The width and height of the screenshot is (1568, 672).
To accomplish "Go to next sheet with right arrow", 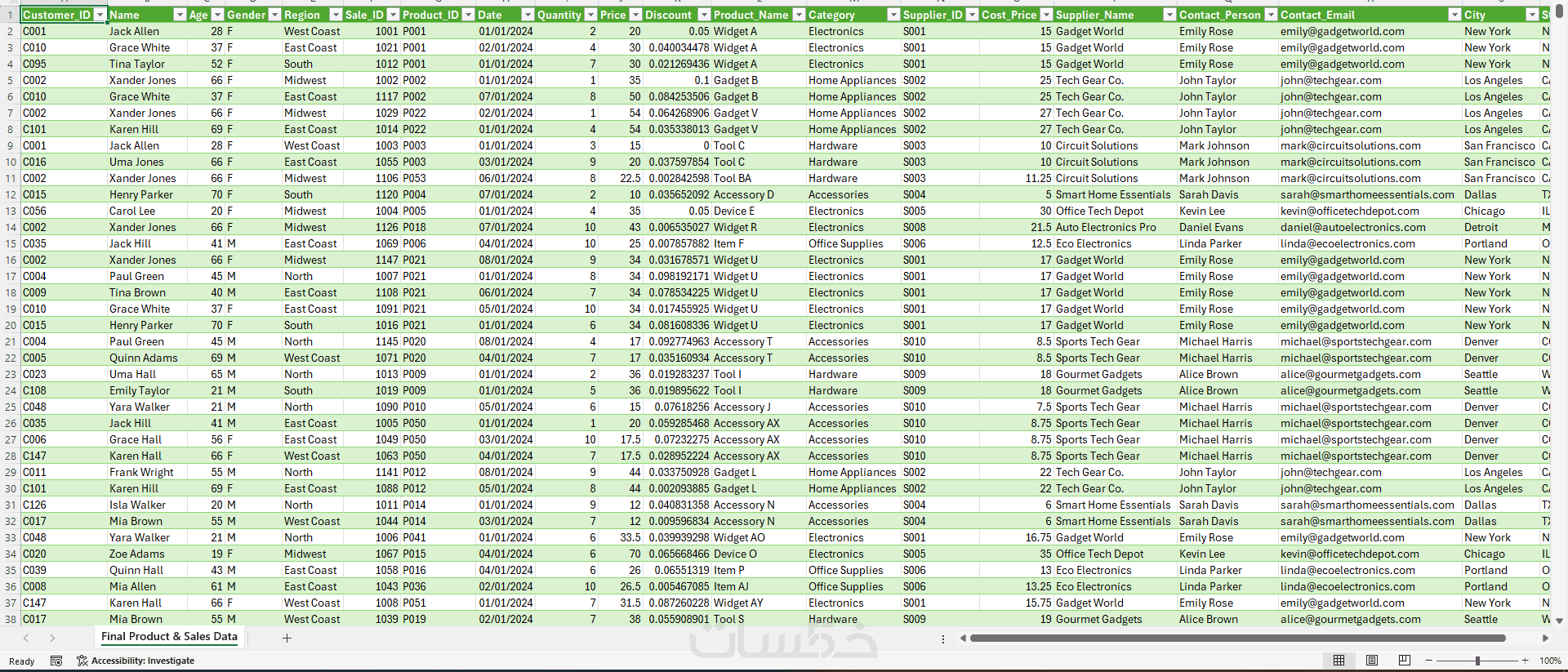I will tap(52, 638).
